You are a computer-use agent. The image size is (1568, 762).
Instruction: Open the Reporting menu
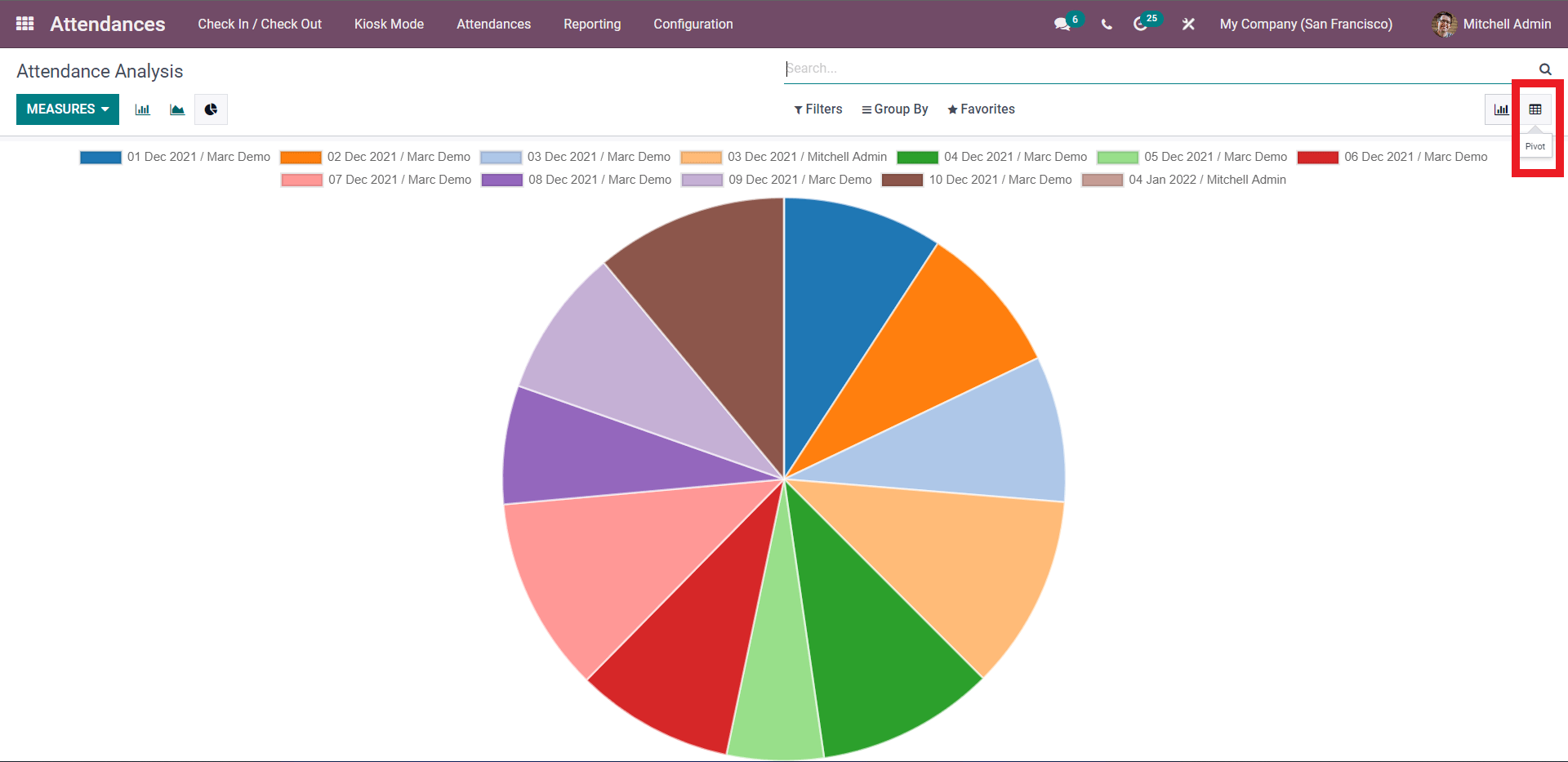point(592,25)
